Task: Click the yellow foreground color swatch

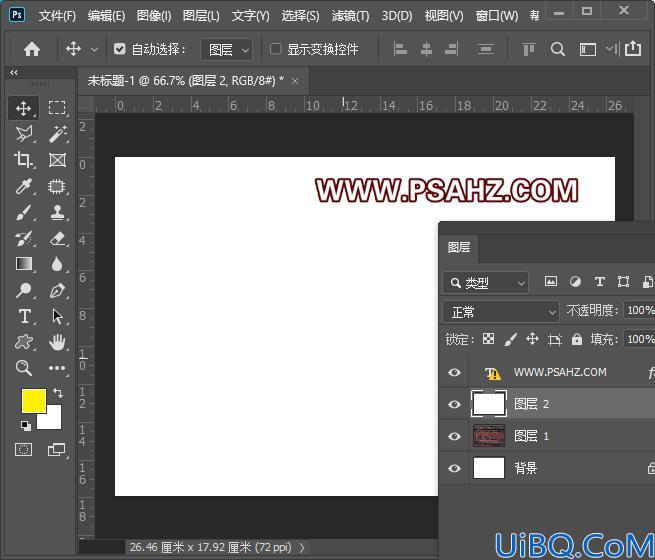Action: coord(33,400)
